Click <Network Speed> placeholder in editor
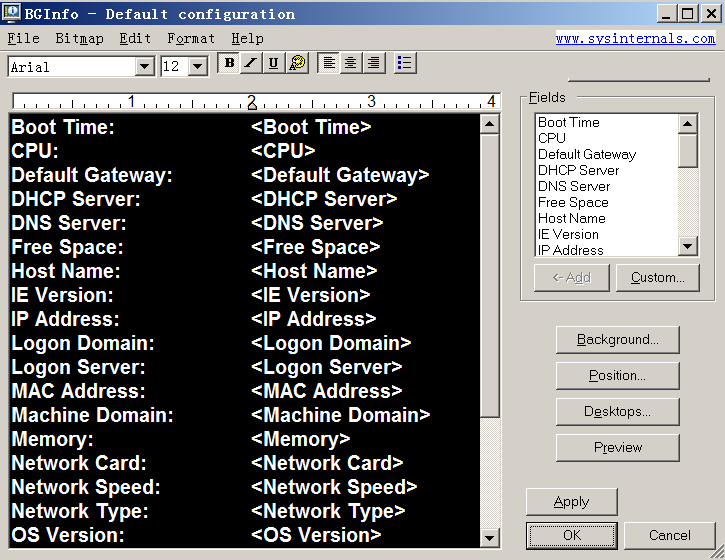 click(x=334, y=487)
